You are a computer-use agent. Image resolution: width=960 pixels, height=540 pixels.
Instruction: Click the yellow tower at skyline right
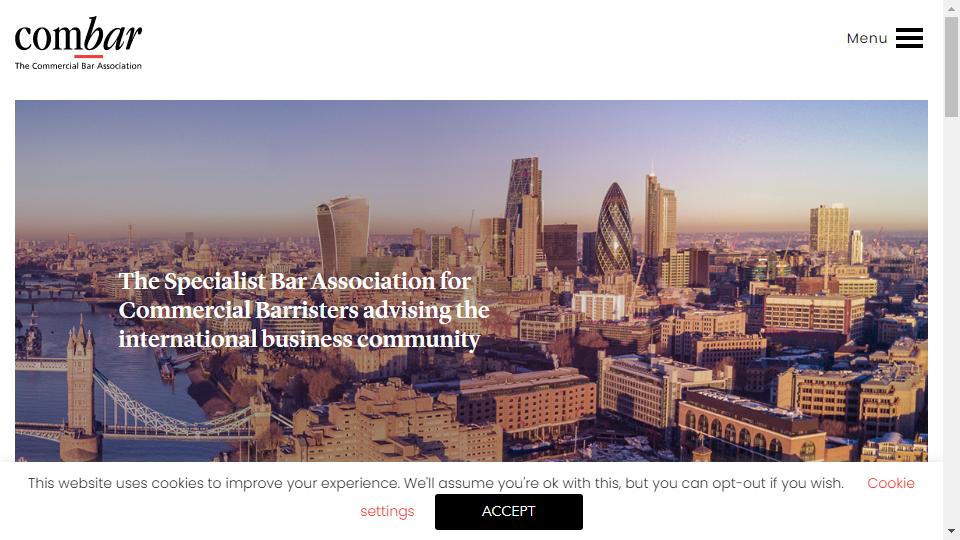tap(830, 231)
